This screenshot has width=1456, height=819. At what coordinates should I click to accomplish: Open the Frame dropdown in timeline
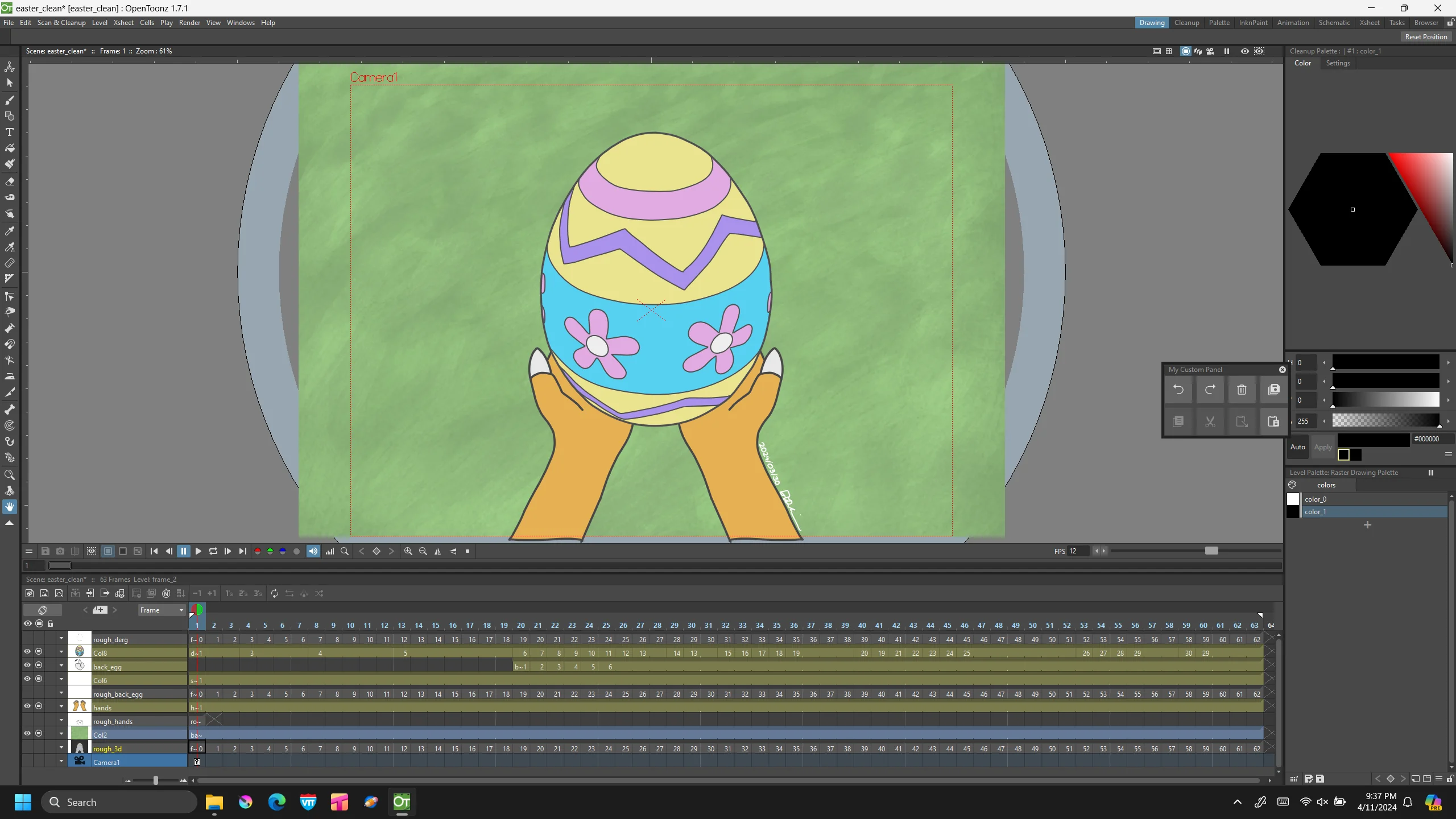[162, 610]
